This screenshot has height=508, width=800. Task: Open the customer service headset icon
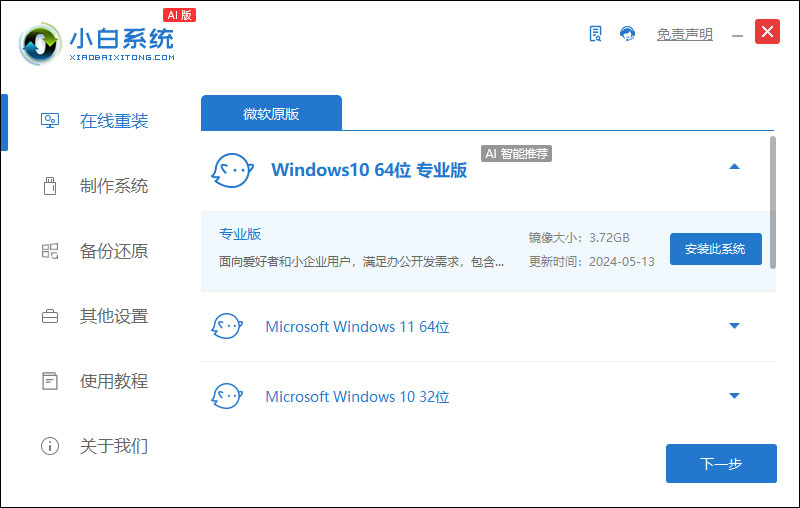click(x=627, y=34)
